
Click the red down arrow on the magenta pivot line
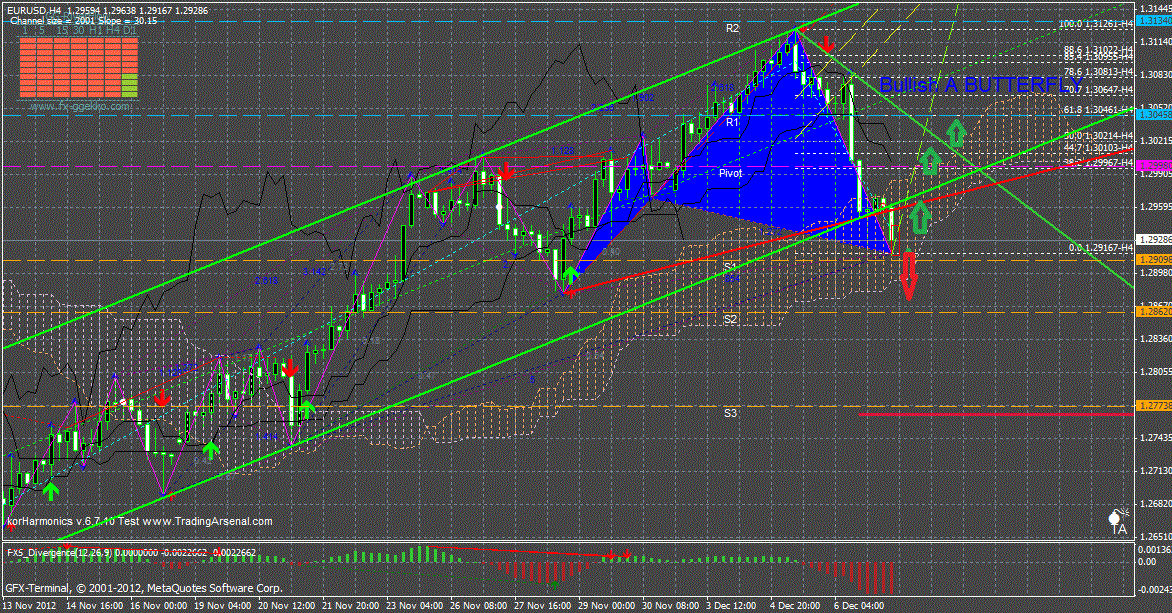pos(506,171)
